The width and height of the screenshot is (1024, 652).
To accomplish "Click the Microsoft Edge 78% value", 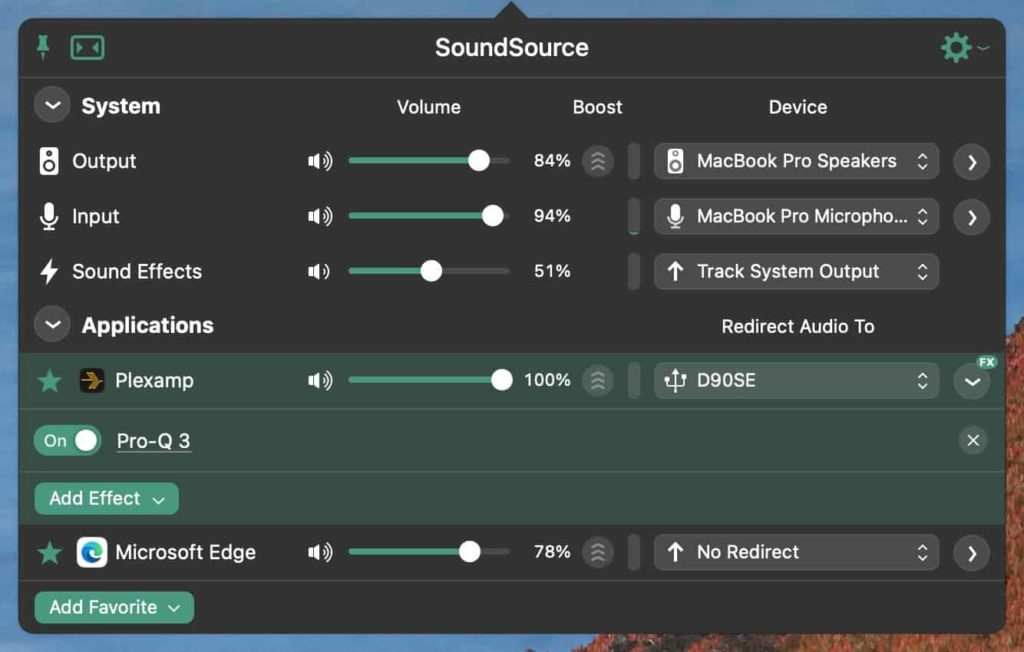I will coord(552,553).
